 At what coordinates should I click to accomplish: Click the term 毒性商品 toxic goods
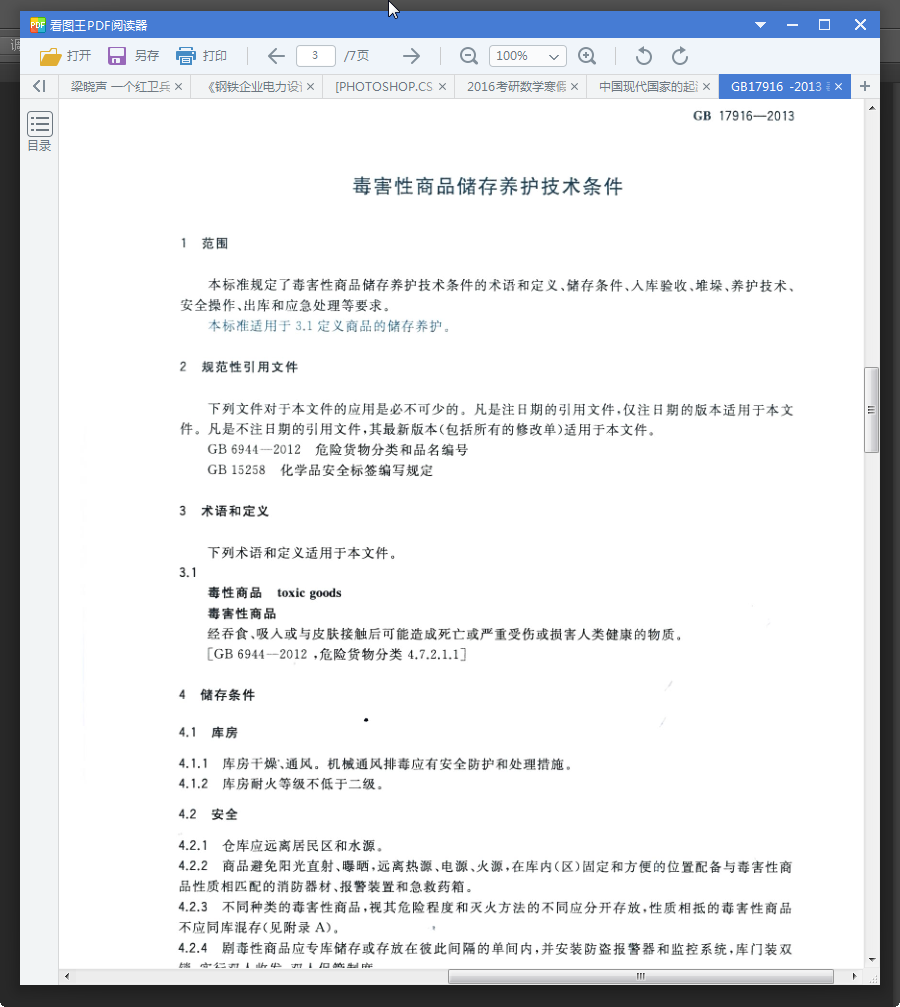coord(274,593)
